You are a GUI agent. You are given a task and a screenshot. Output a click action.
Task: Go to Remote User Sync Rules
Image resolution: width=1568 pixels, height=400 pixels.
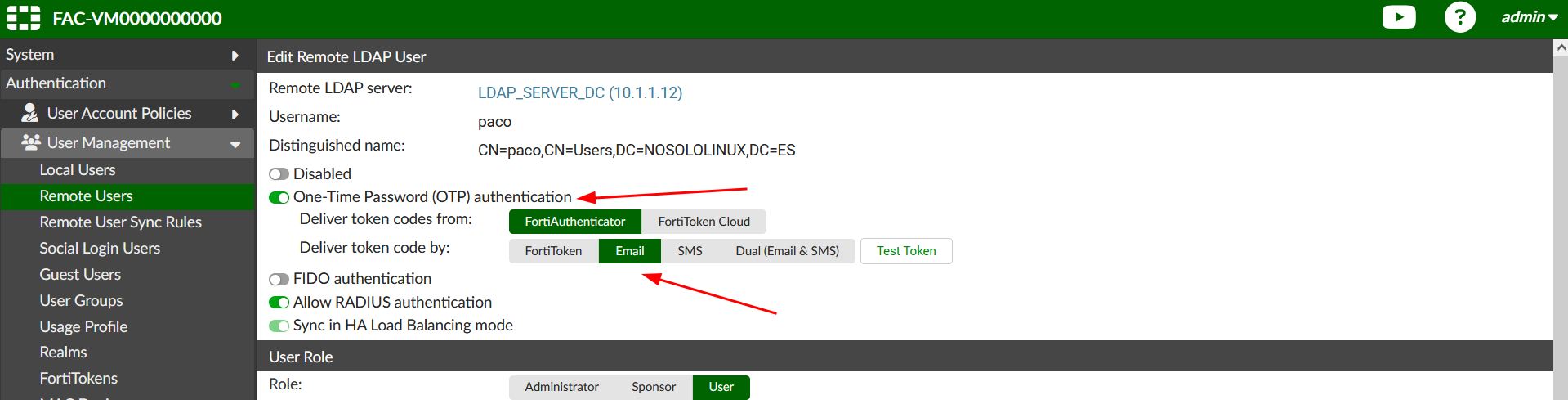click(120, 222)
